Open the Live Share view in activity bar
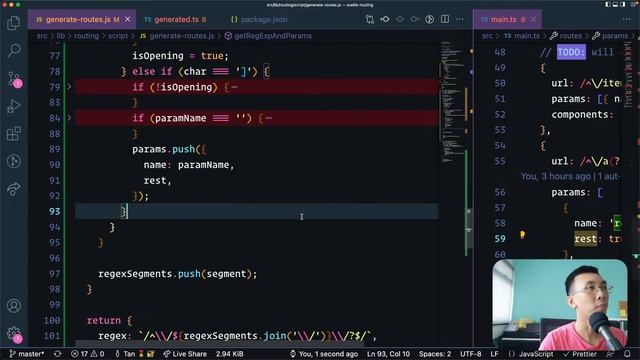Viewport: 640px width, 360px height. point(14,189)
